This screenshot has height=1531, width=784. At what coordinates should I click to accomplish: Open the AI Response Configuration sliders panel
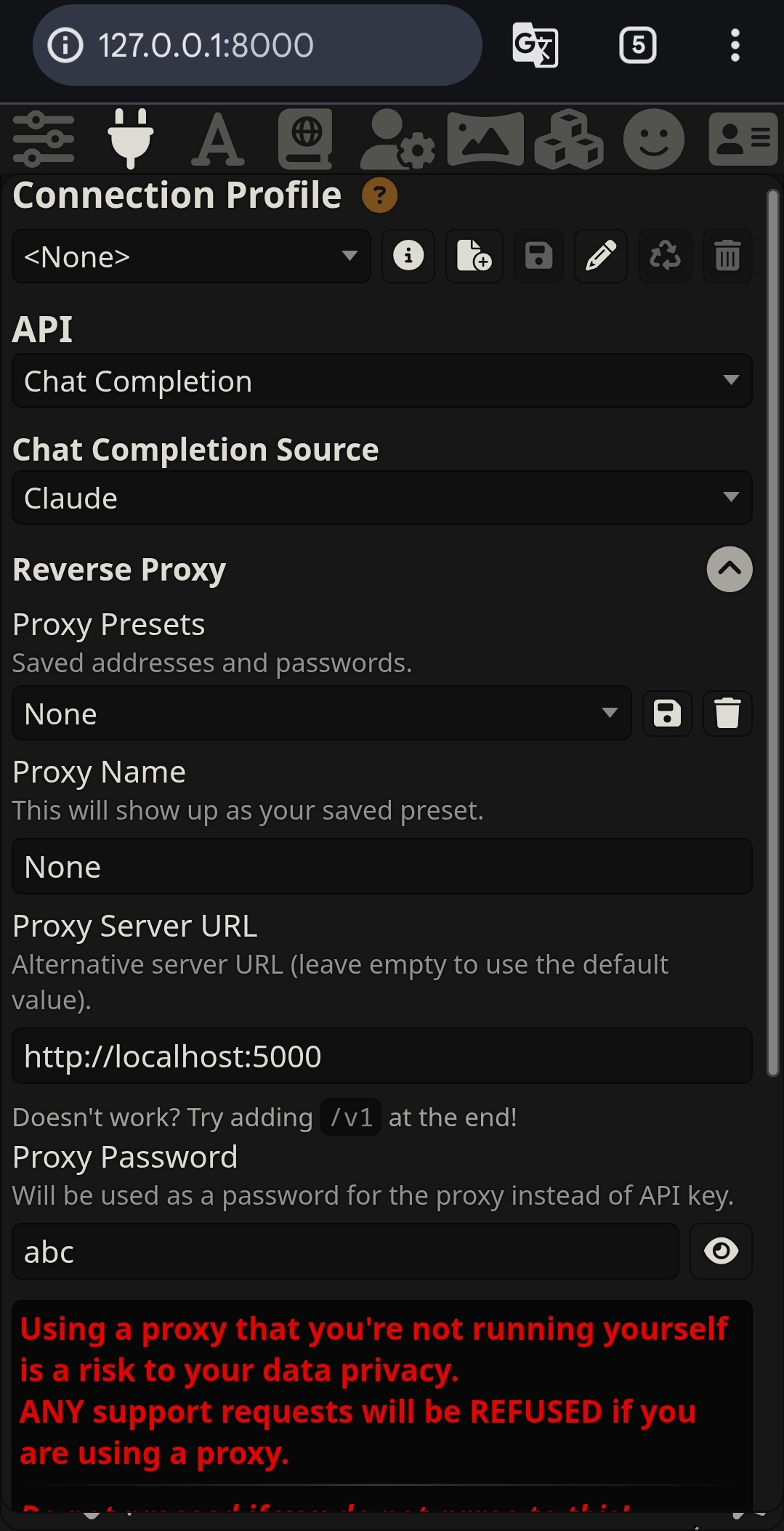pos(44,138)
